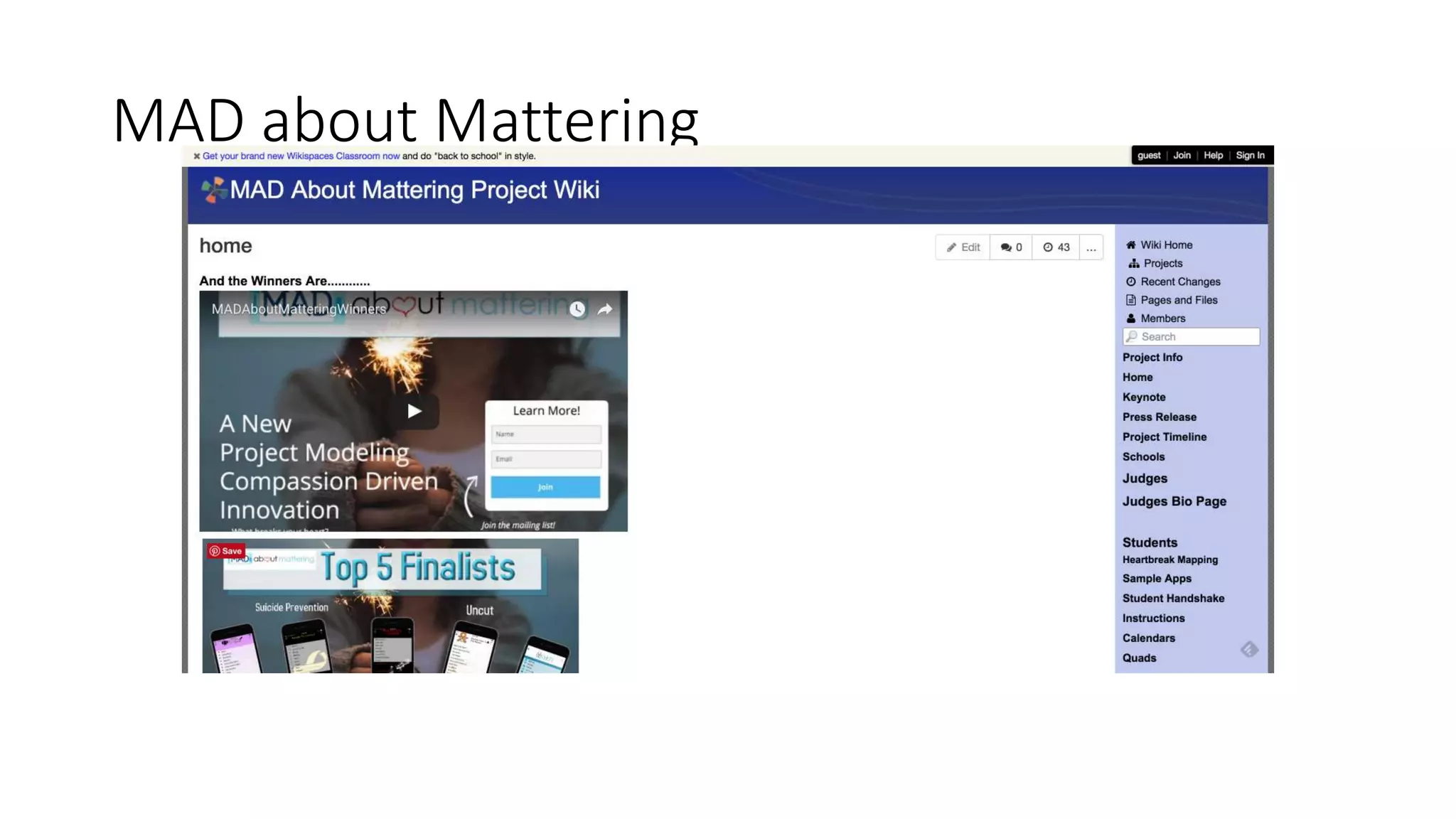Click the MAD About Mattering Project Wiki title
Screen dimensions: 1456x819
[414, 191]
